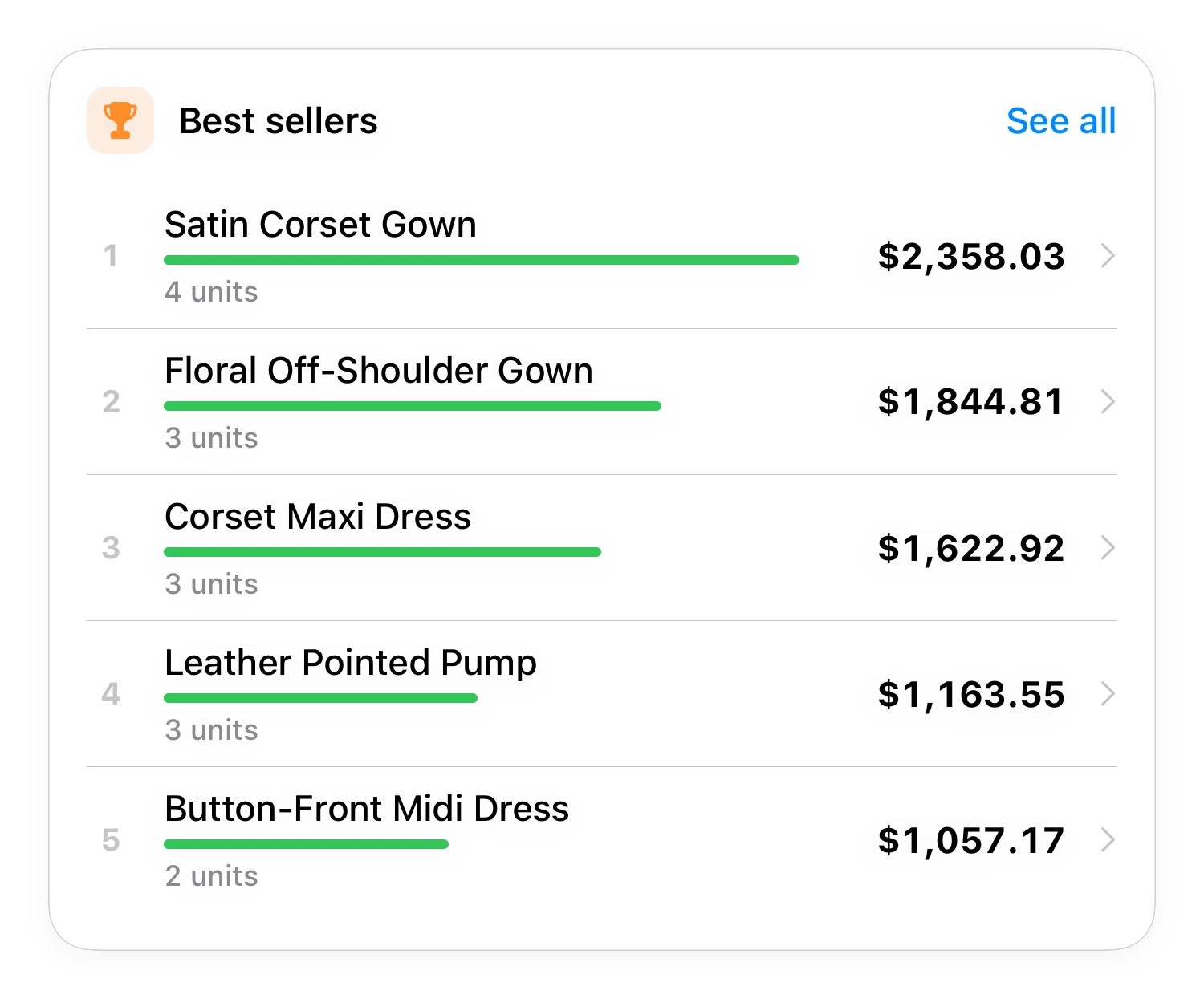Open the Button-Front Midi Dress chevron
Viewport: 1204px width, 999px height.
[1108, 839]
